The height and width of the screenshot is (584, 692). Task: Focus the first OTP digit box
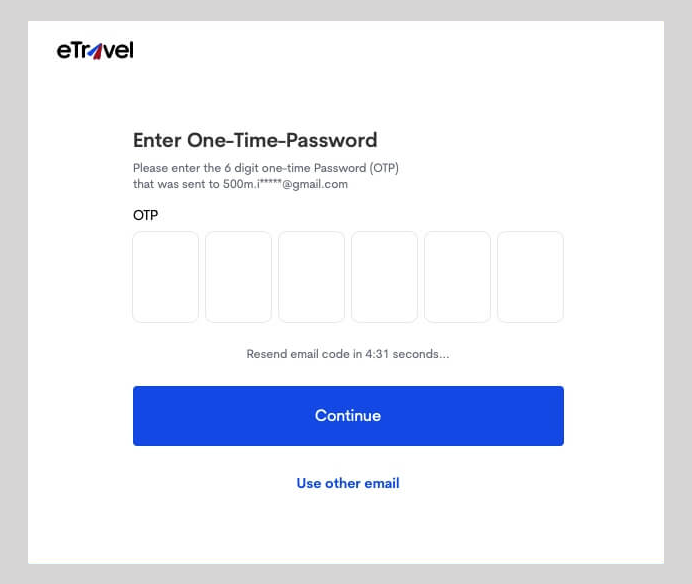pyautogui.click(x=165, y=277)
